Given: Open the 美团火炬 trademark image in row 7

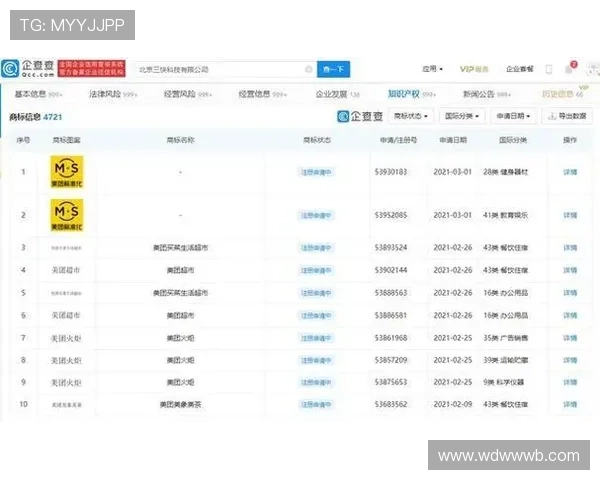Looking at the screenshot, I should pos(66,338).
